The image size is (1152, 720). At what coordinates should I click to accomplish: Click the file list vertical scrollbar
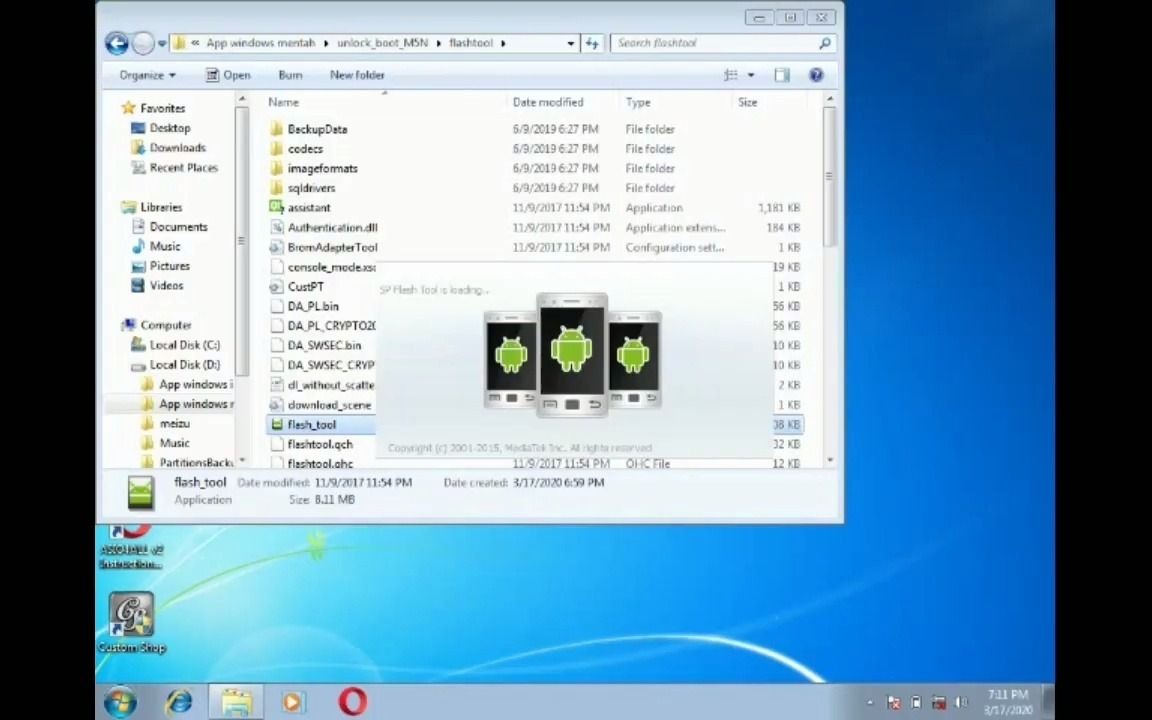[x=829, y=176]
